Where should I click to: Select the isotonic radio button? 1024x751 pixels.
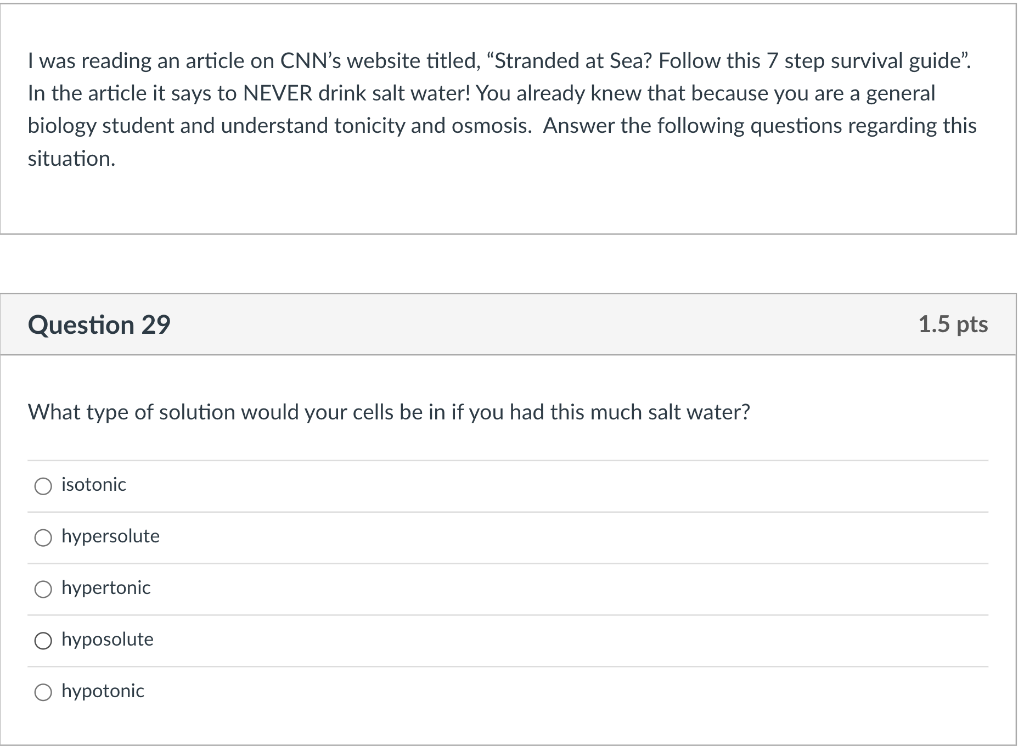tap(43, 486)
